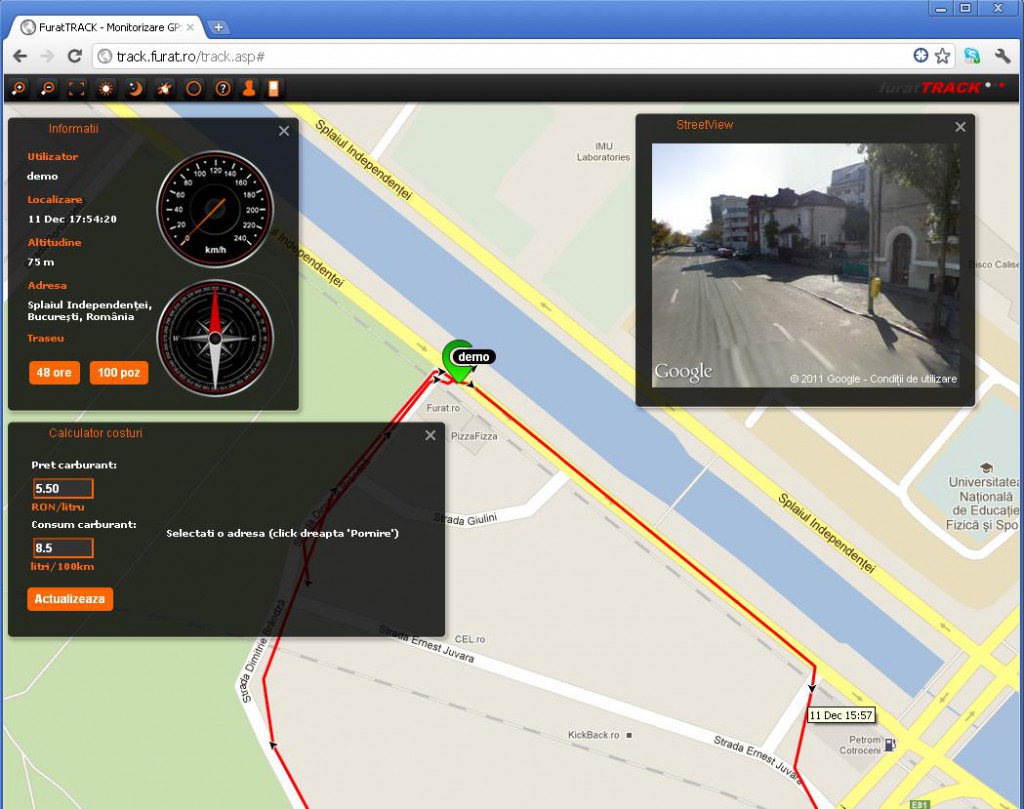Click PizzaFizza place on map

click(x=474, y=436)
